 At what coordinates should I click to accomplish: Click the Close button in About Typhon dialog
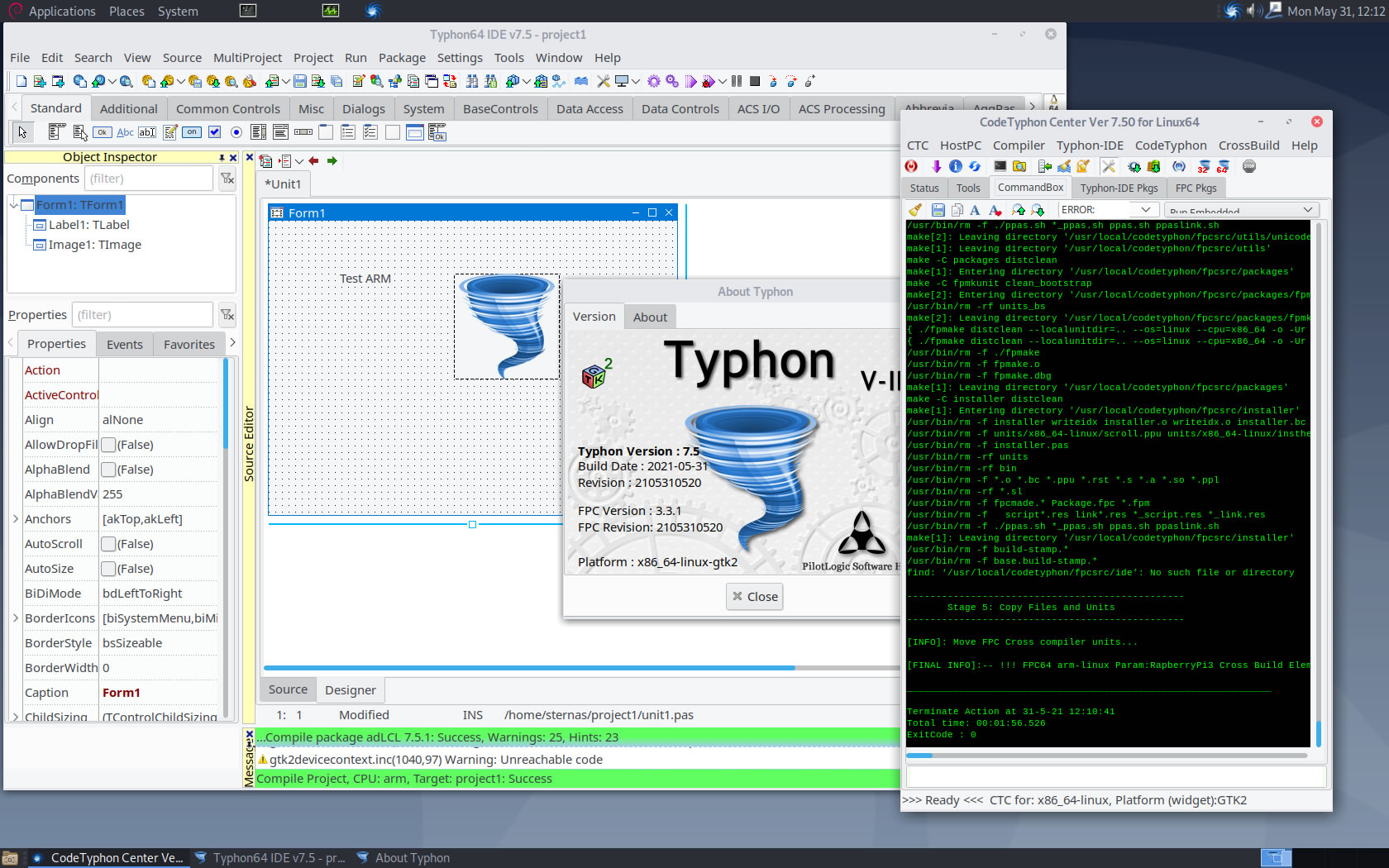(x=755, y=597)
